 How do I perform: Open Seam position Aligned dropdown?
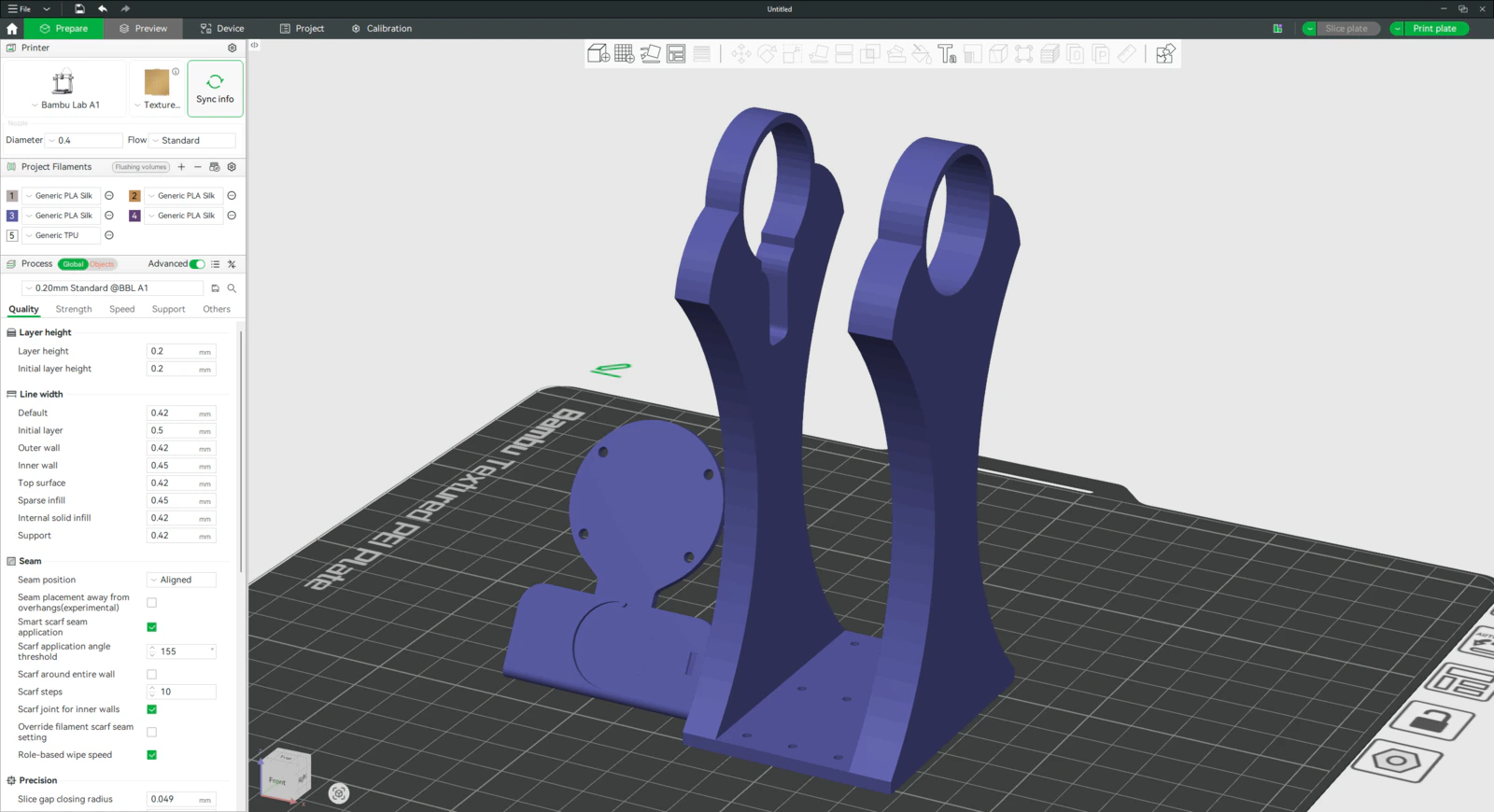point(181,580)
